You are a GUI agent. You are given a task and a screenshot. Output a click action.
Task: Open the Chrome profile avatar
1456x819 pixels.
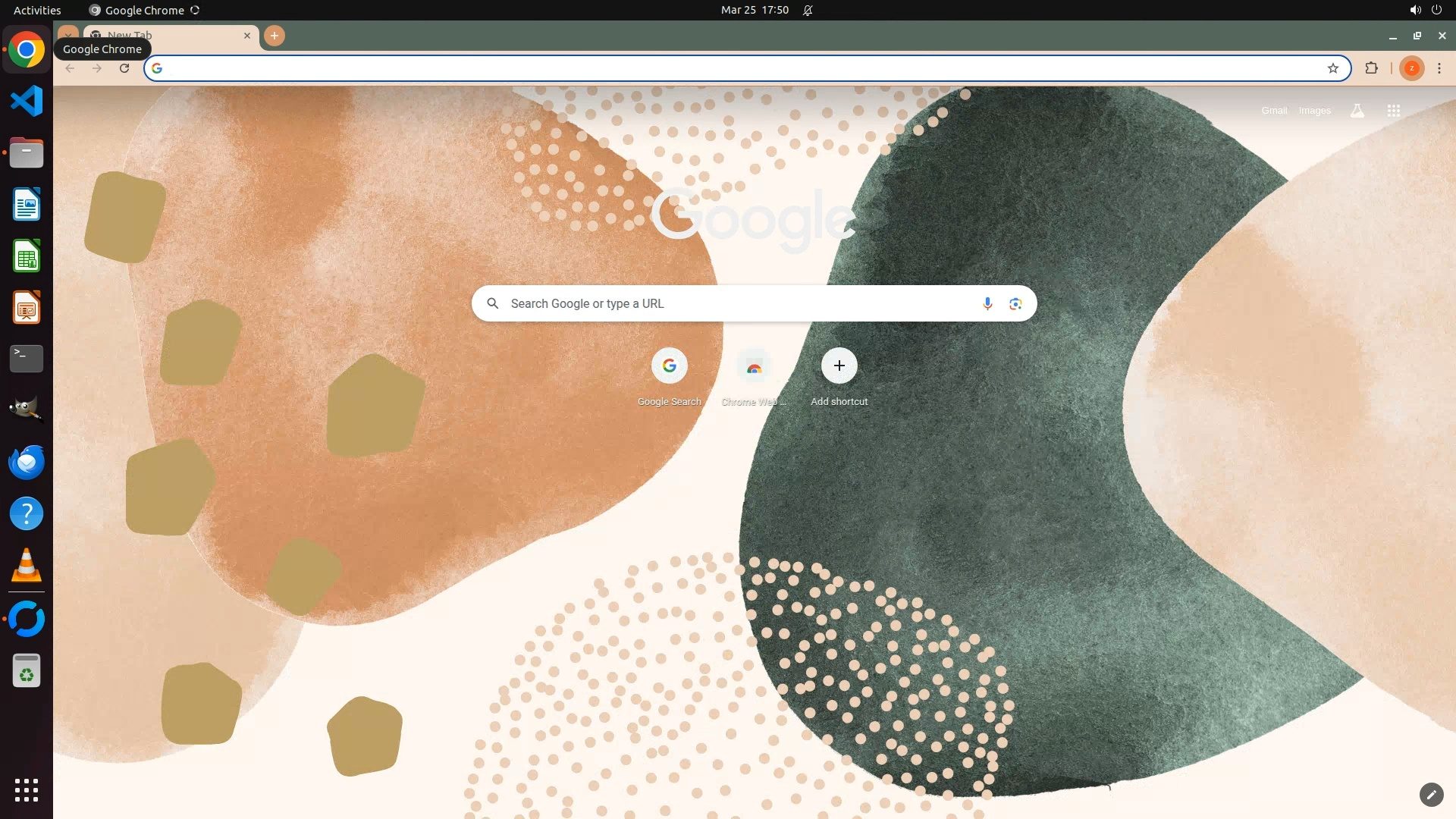coord(1411,68)
